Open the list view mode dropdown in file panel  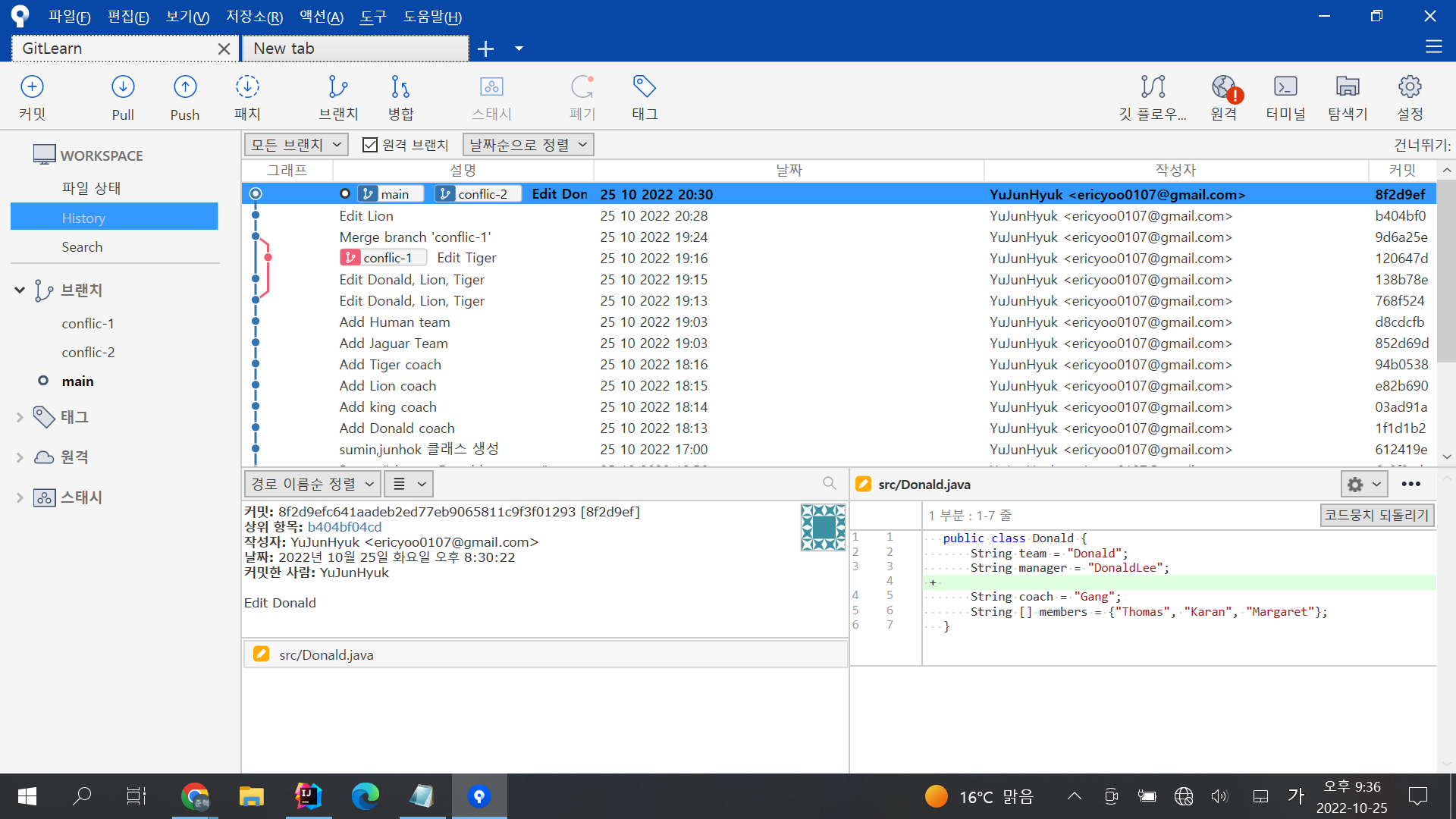pyautogui.click(x=409, y=484)
